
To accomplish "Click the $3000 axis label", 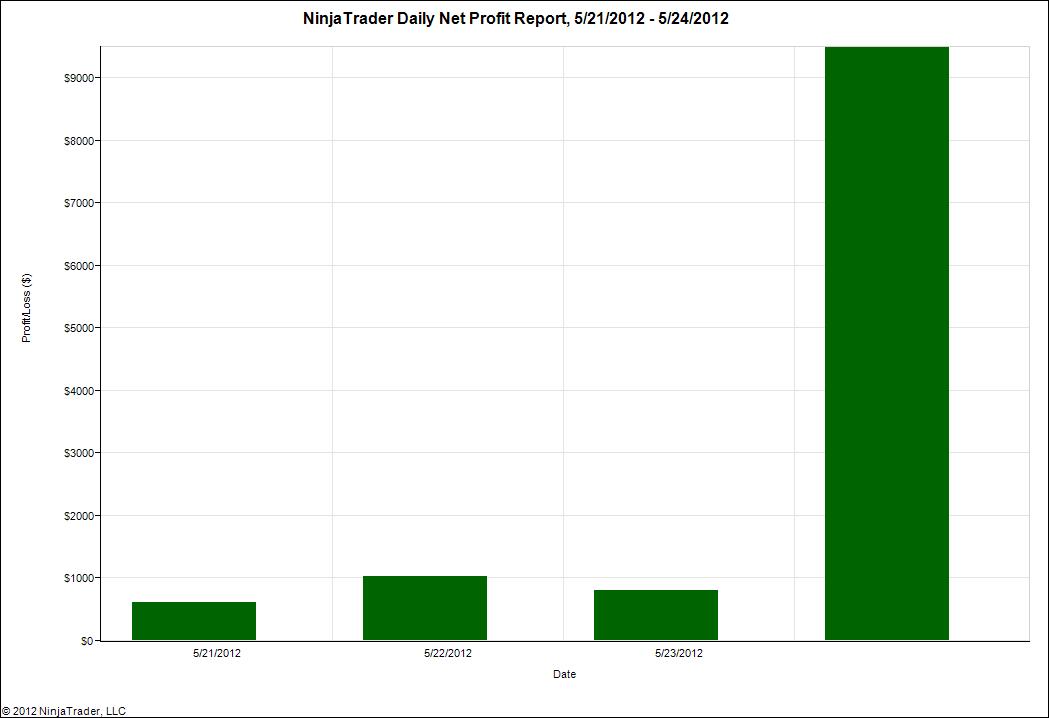I will click(79, 453).
